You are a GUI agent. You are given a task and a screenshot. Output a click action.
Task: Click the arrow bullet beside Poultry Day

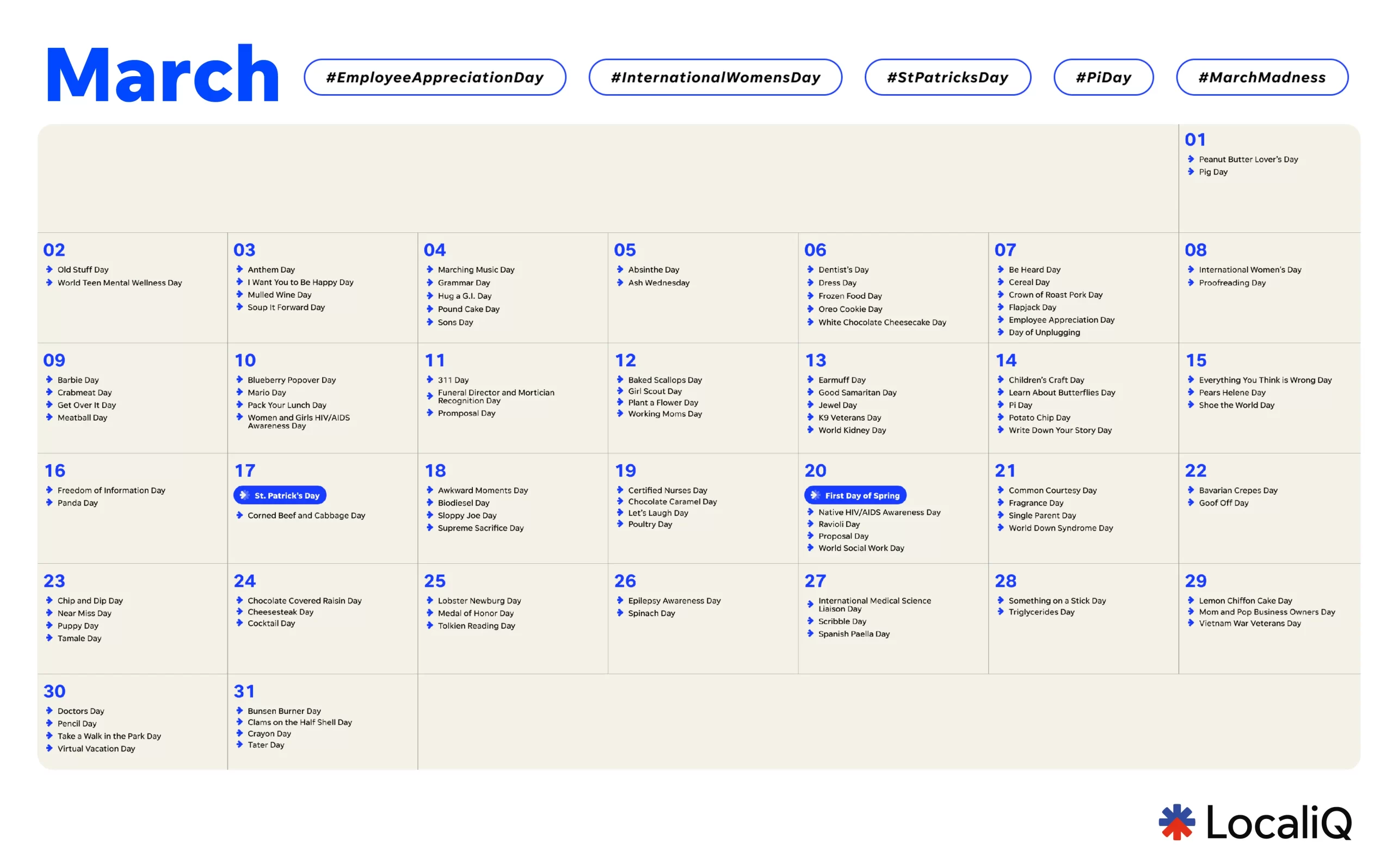click(620, 524)
